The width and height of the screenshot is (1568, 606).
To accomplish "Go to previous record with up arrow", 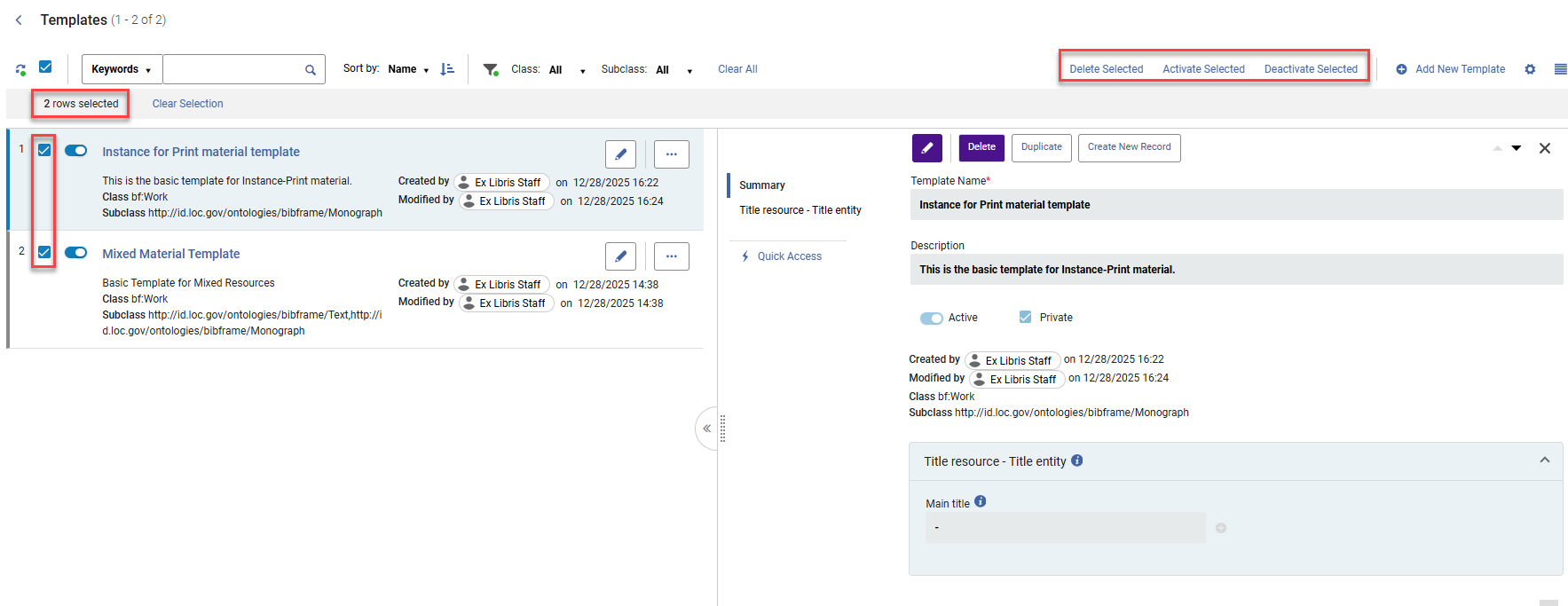I will pyautogui.click(x=1498, y=148).
